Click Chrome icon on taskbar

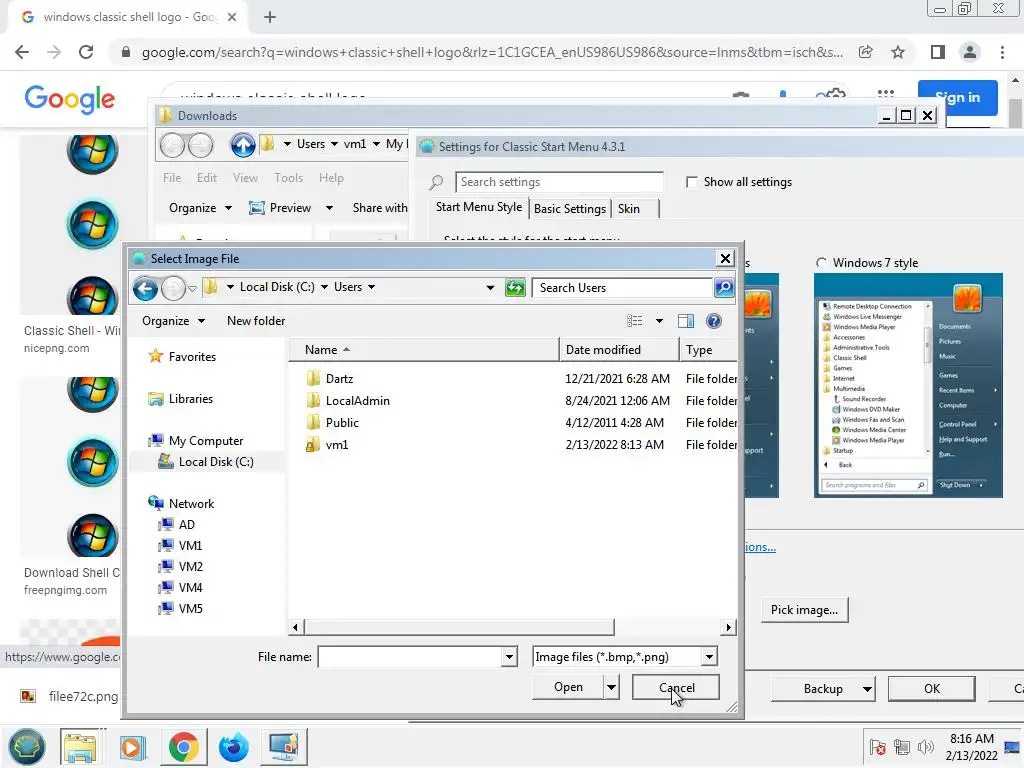pos(184,747)
